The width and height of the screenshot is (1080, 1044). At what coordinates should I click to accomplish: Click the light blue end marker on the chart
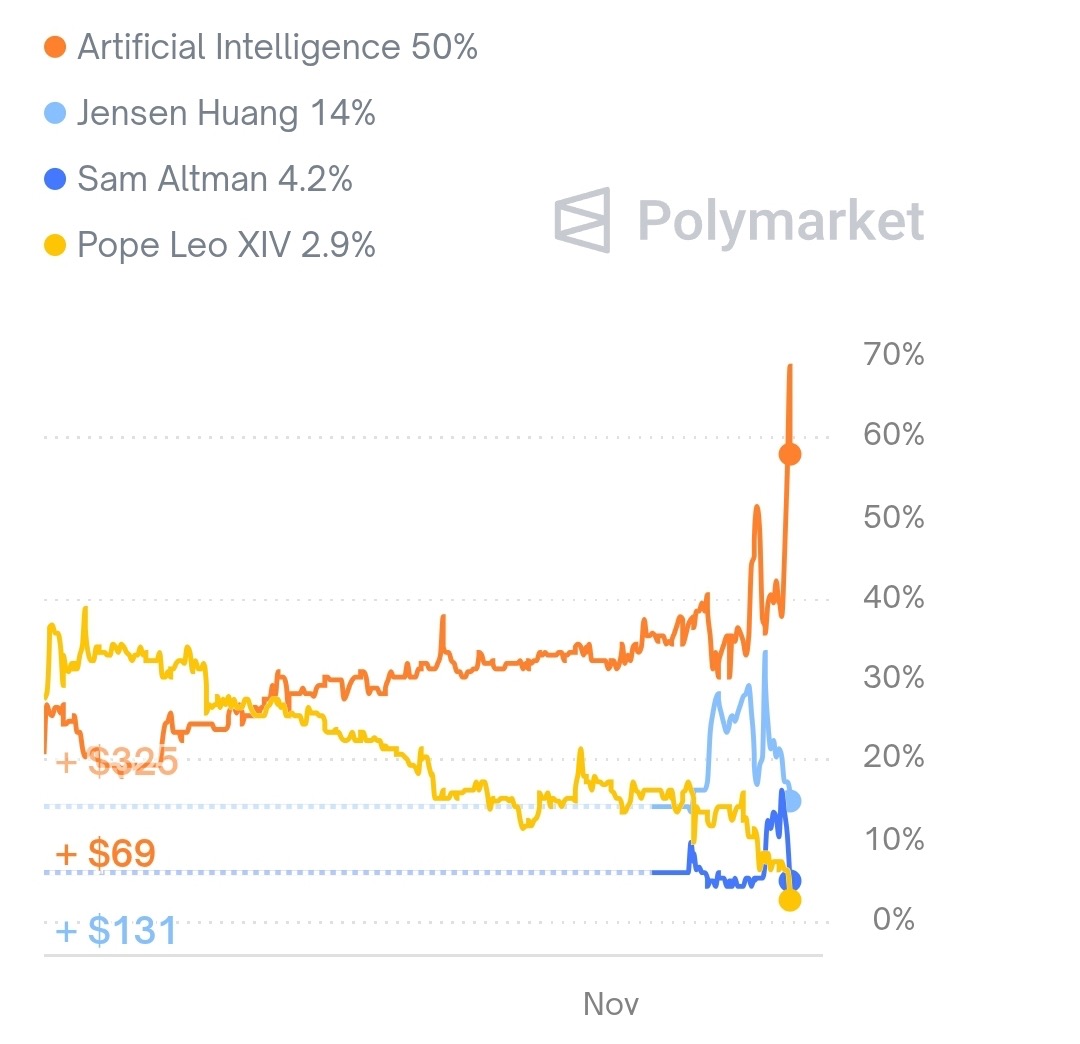[792, 801]
